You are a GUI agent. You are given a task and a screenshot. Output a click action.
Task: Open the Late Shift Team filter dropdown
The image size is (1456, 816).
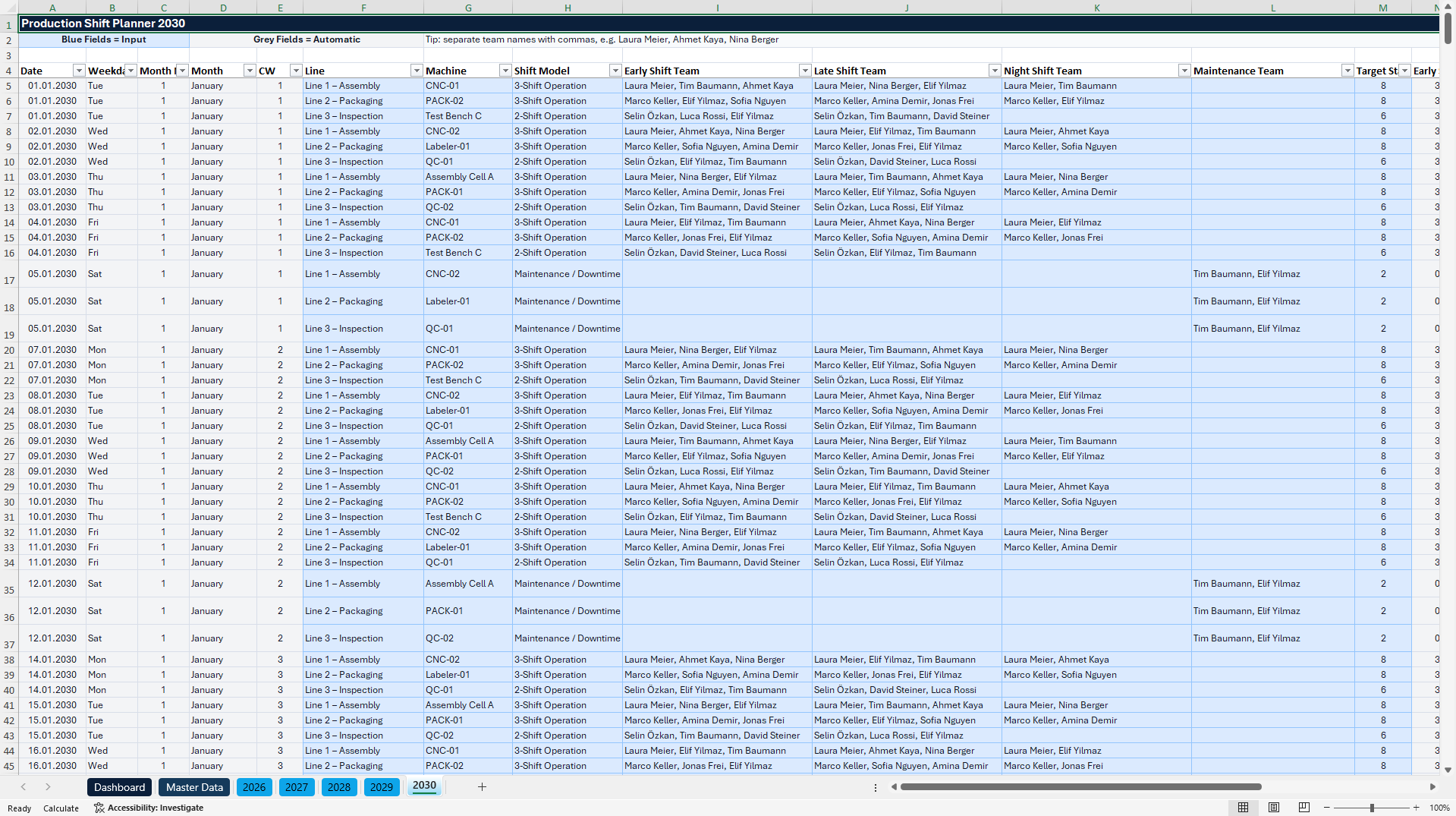click(x=995, y=71)
